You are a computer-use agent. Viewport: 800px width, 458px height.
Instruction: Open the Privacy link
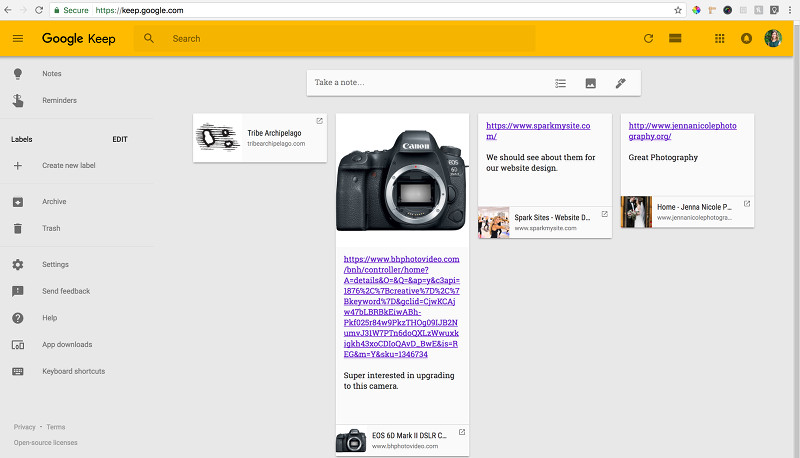pos(24,427)
